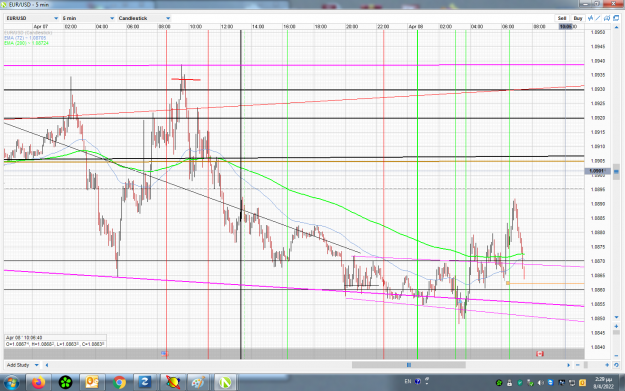
Task: Open Outlook from the taskbar
Action: (92, 383)
